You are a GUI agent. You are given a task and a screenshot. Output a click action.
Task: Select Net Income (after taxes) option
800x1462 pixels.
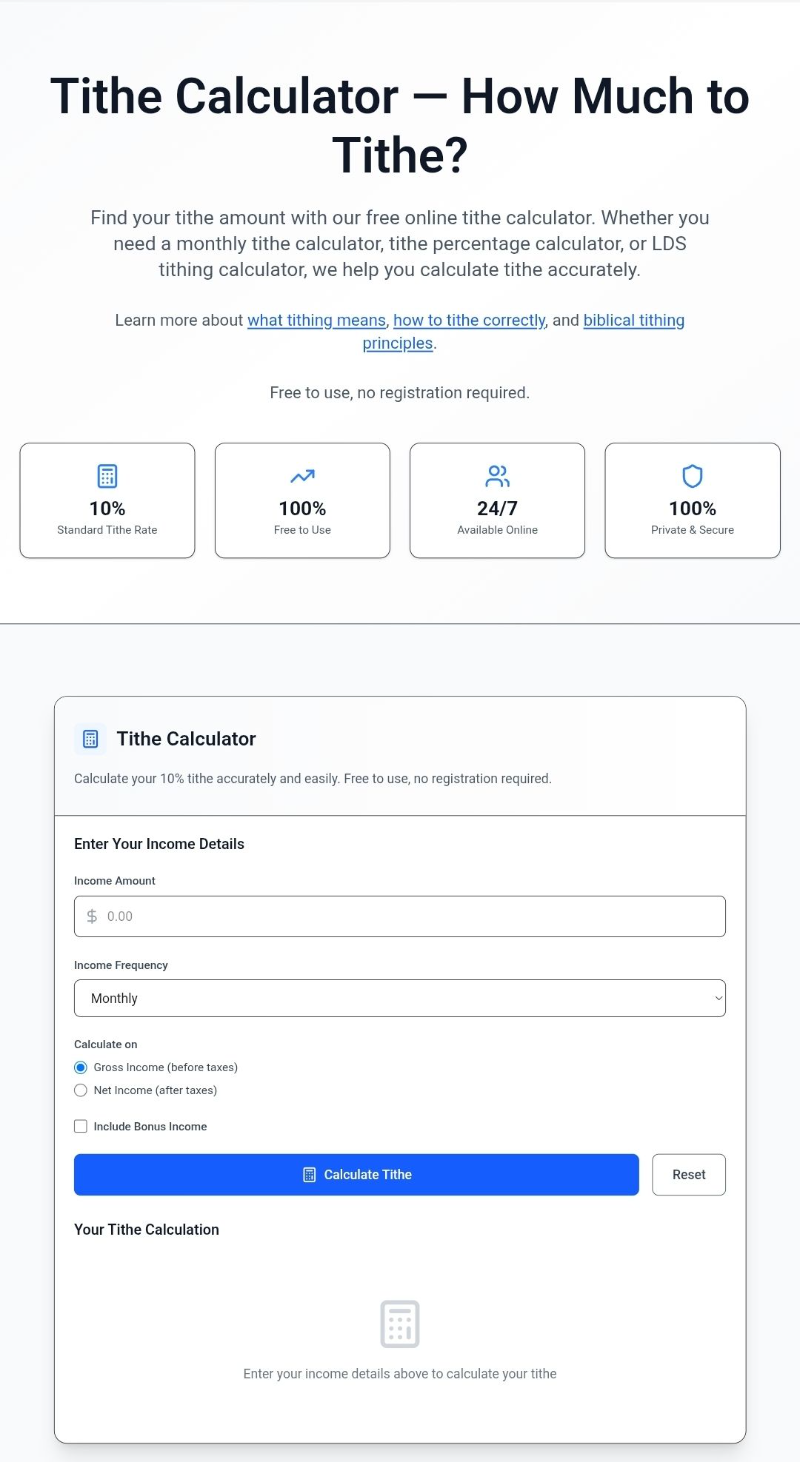point(81,1090)
